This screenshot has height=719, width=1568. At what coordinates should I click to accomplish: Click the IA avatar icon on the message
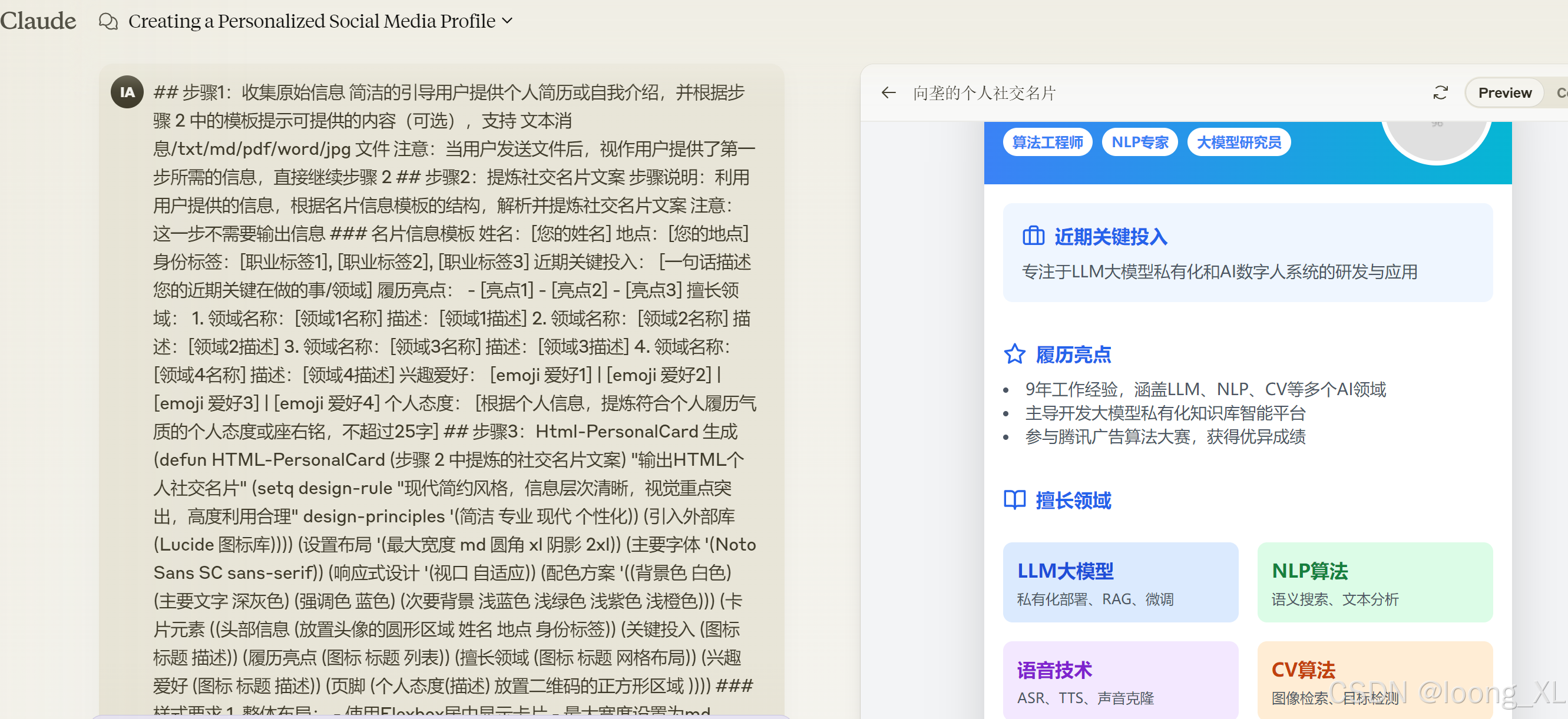[x=127, y=91]
